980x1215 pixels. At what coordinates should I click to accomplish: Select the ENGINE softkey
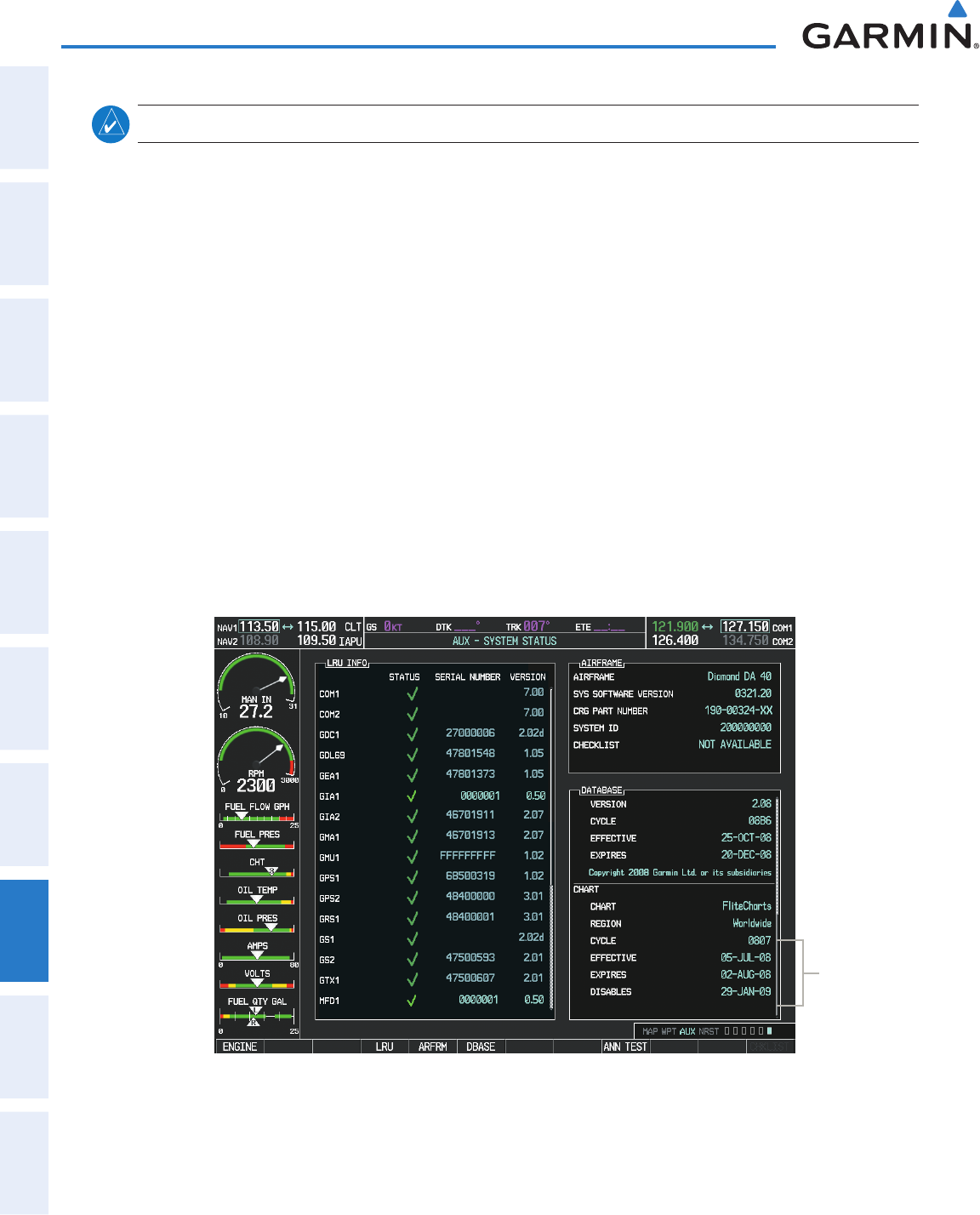click(x=240, y=1047)
